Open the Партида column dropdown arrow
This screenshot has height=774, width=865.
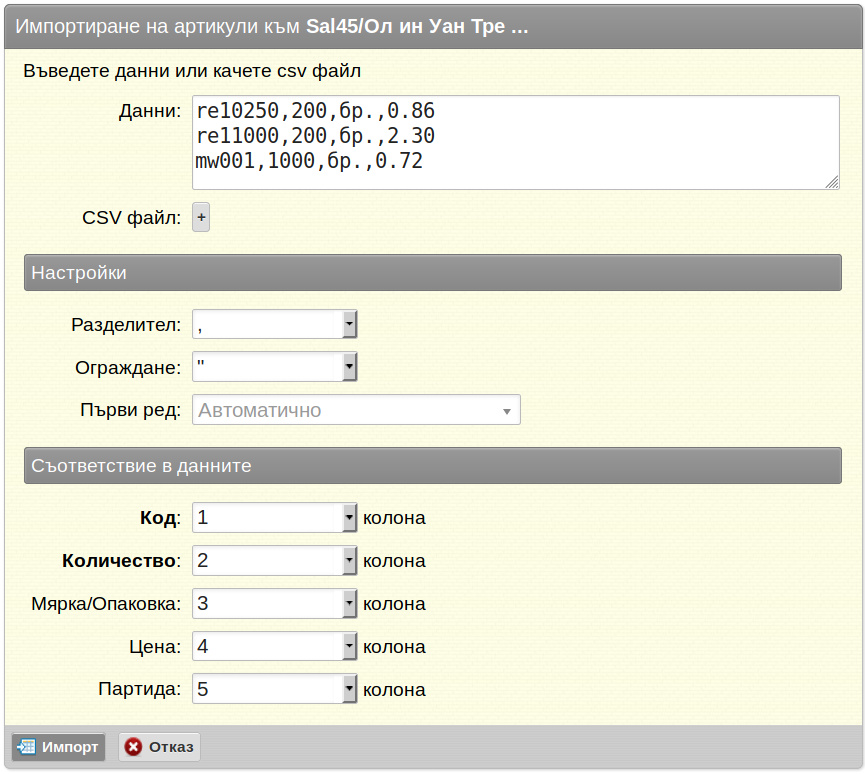(x=349, y=689)
